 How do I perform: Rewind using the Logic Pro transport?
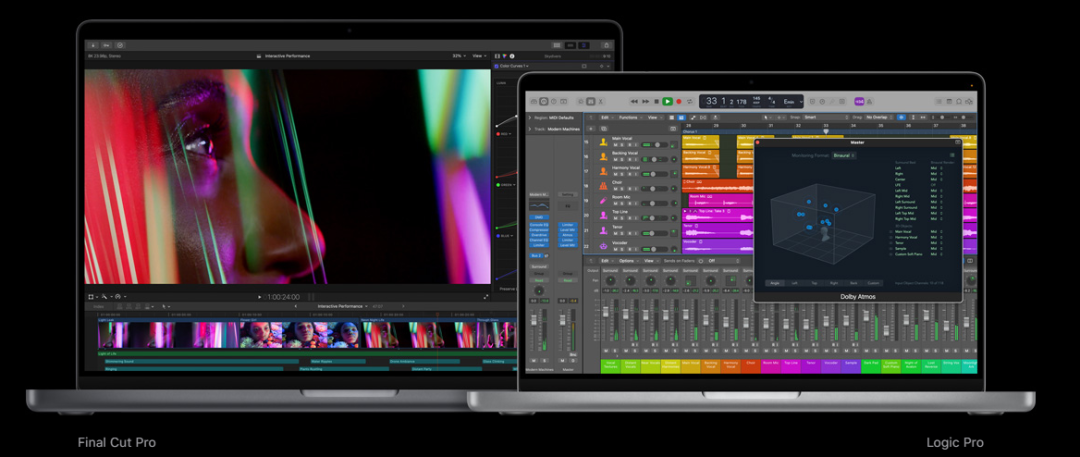click(x=634, y=101)
